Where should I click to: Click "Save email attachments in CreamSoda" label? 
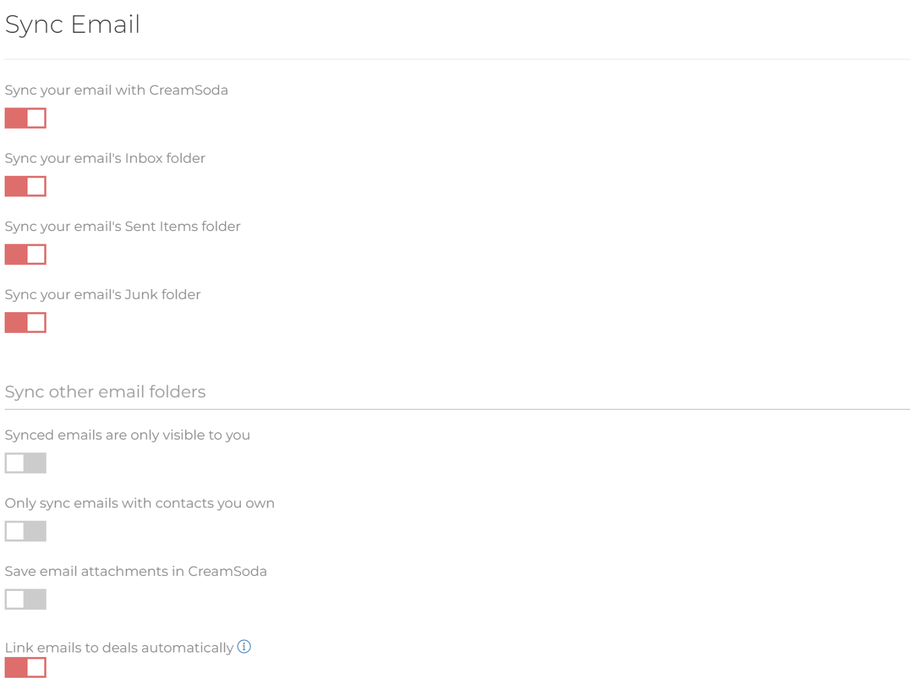(135, 571)
